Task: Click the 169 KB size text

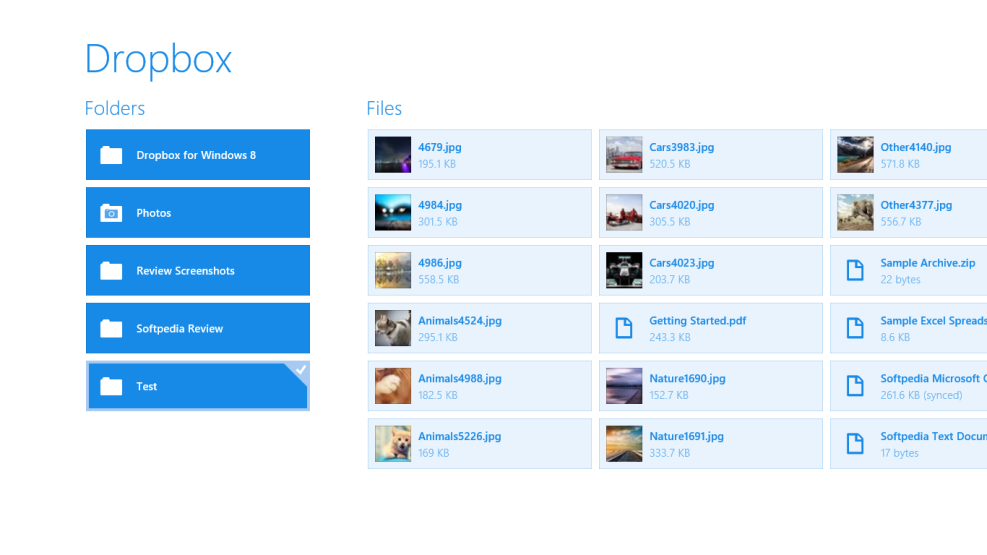Action: [x=434, y=453]
